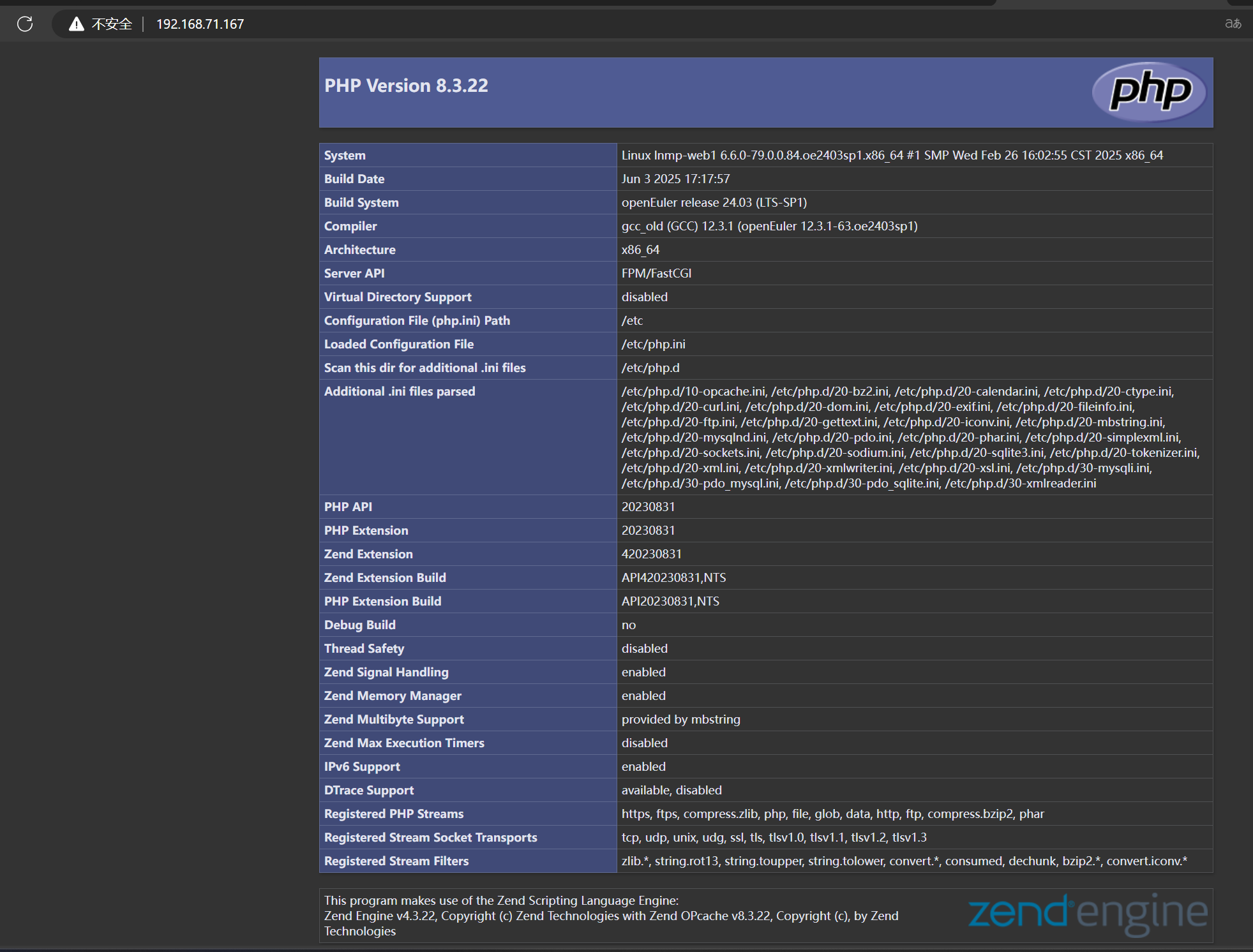This screenshot has height=952, width=1253.
Task: Click the DTrace Support label
Action: (369, 790)
